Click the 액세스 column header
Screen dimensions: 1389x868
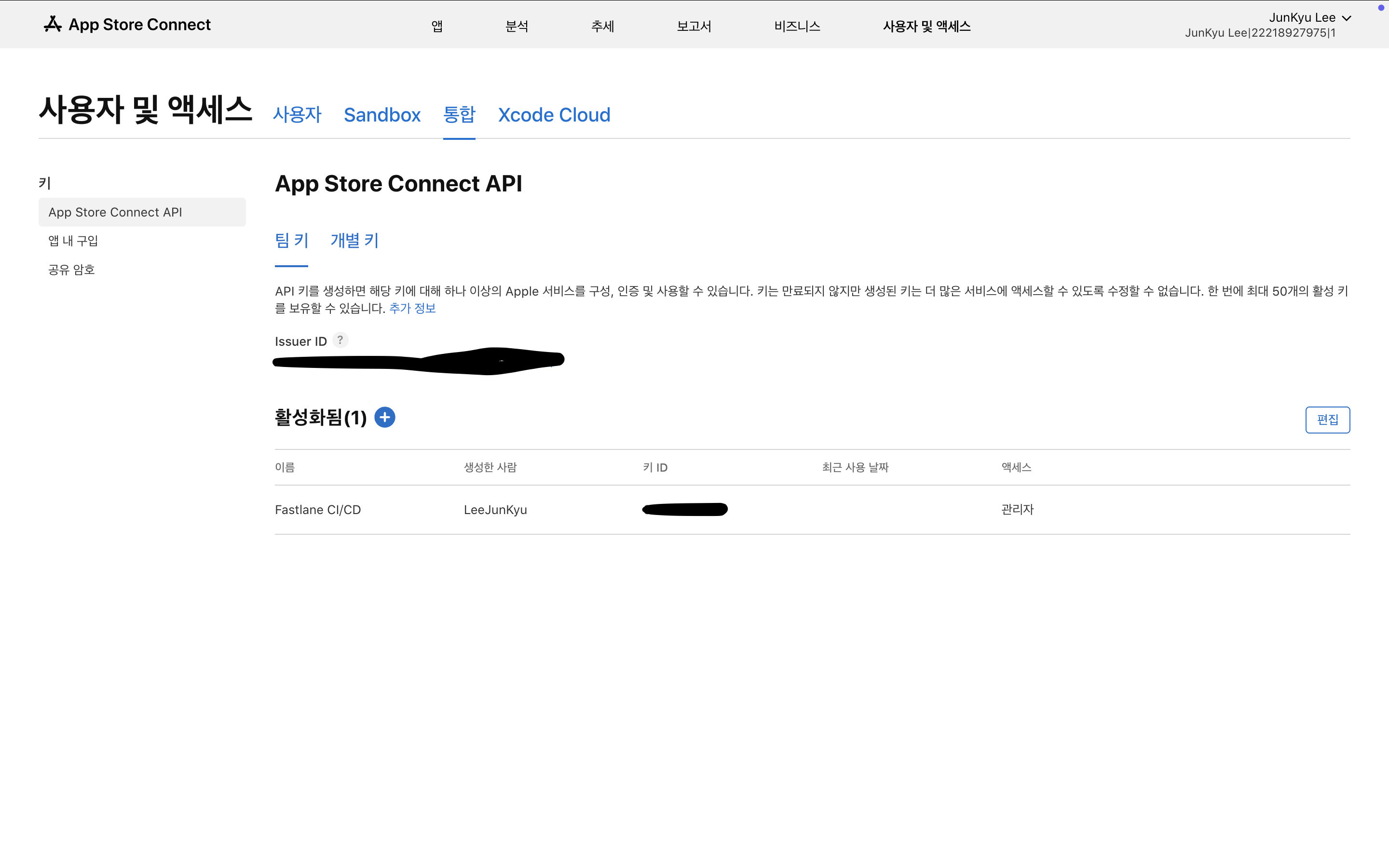tap(1017, 467)
